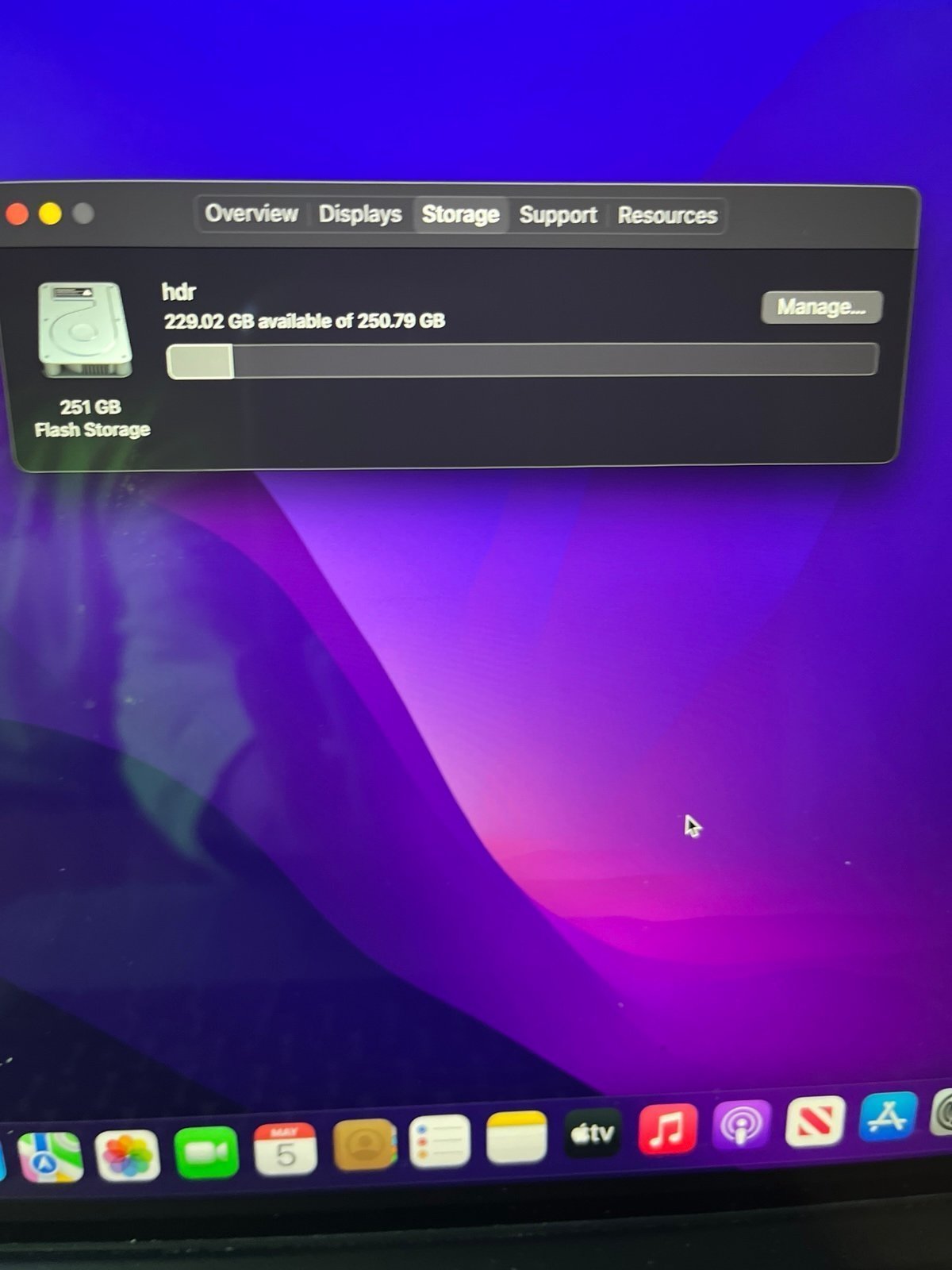Open Calendar showing May 5

tap(285, 1149)
